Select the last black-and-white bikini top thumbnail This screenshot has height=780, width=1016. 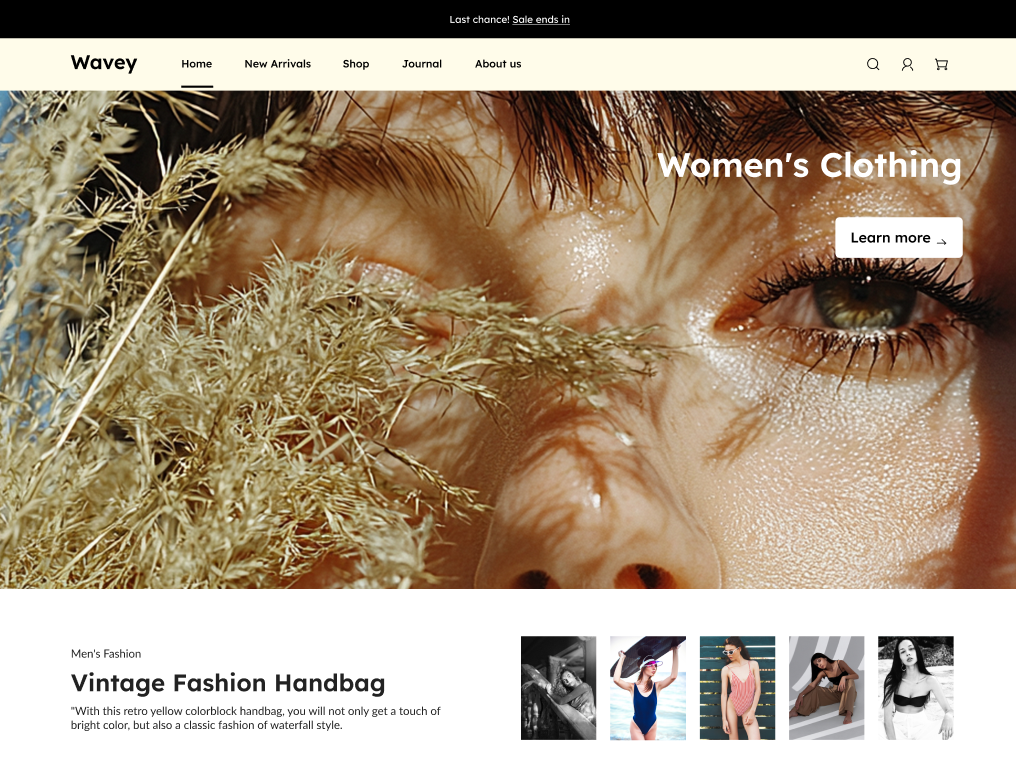click(915, 688)
